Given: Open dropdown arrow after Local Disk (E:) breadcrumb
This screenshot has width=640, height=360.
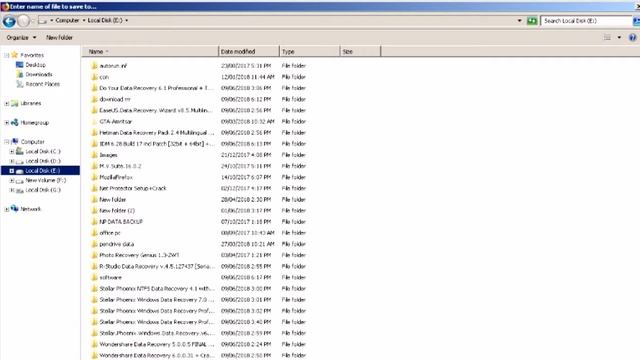Looking at the screenshot, I should click(127, 20).
